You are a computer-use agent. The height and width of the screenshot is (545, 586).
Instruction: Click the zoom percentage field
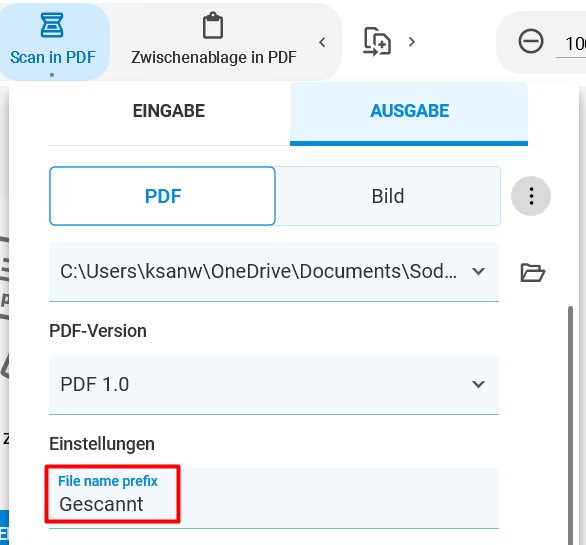click(x=572, y=44)
